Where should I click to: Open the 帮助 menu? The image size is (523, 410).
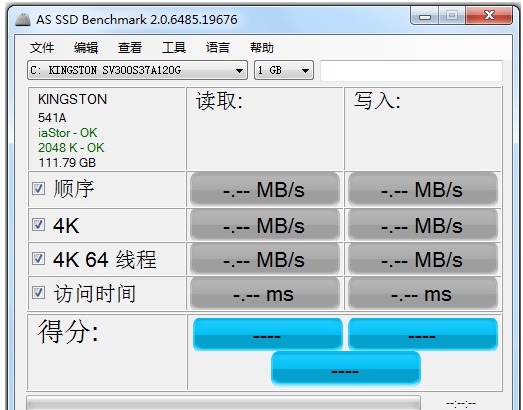click(x=262, y=48)
